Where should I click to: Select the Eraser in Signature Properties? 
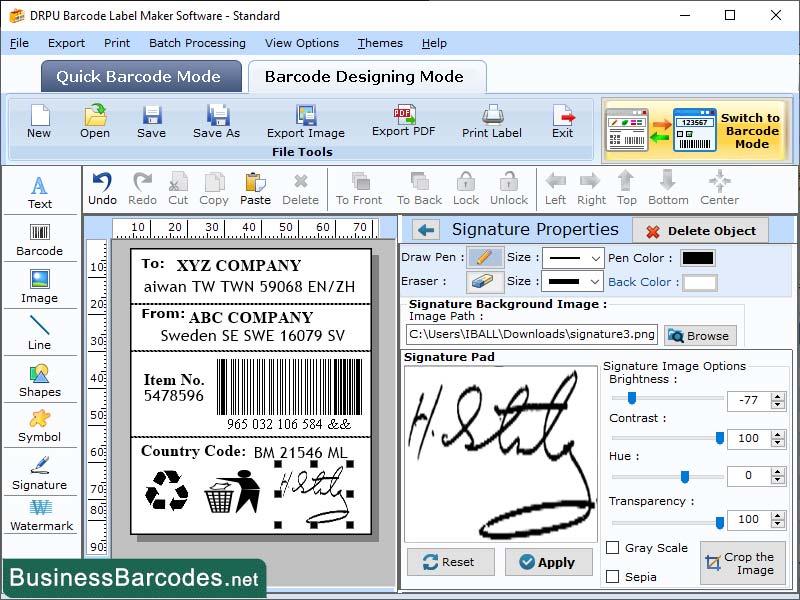click(483, 281)
